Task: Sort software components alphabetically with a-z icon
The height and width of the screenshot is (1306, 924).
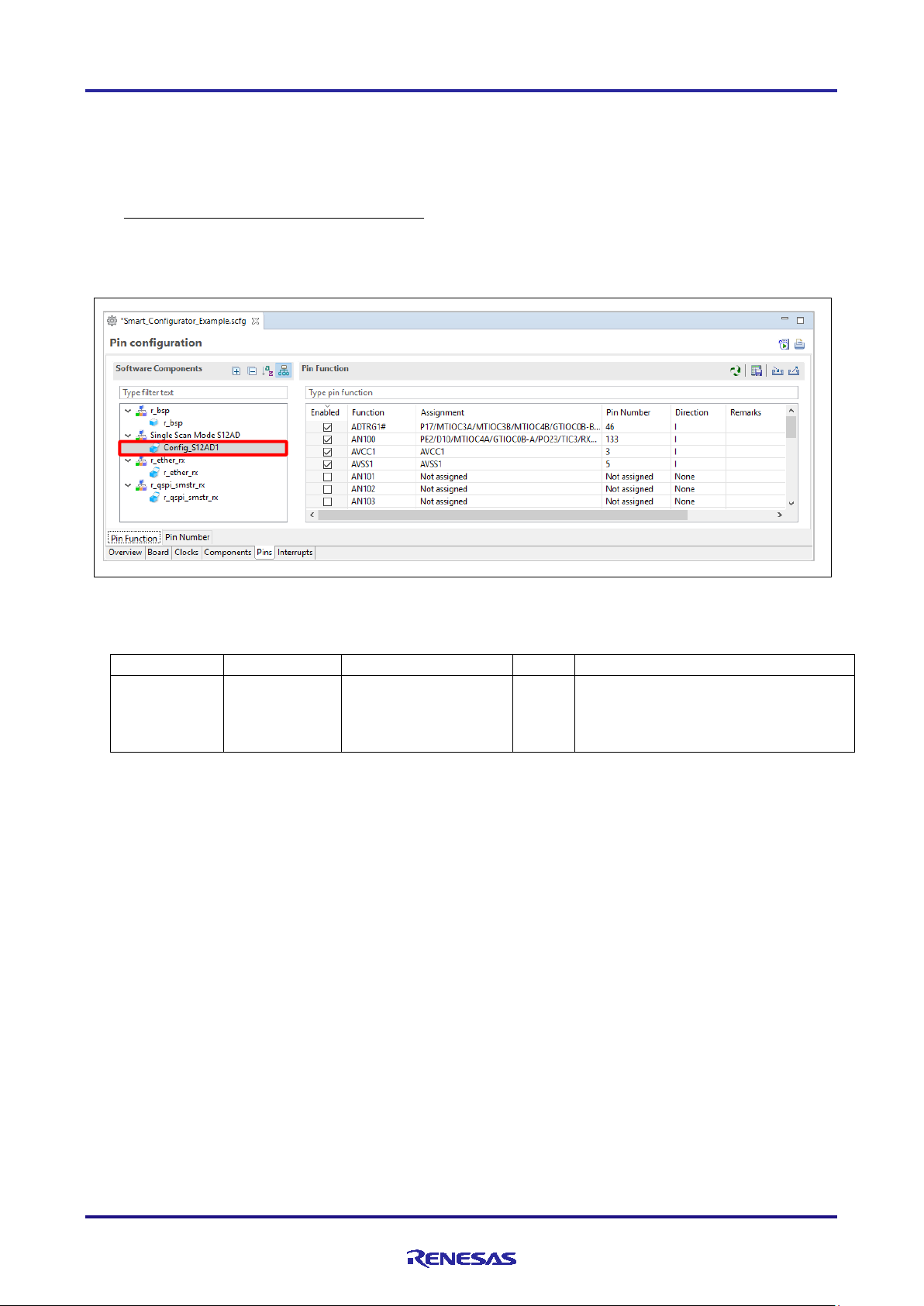Action: [x=267, y=371]
